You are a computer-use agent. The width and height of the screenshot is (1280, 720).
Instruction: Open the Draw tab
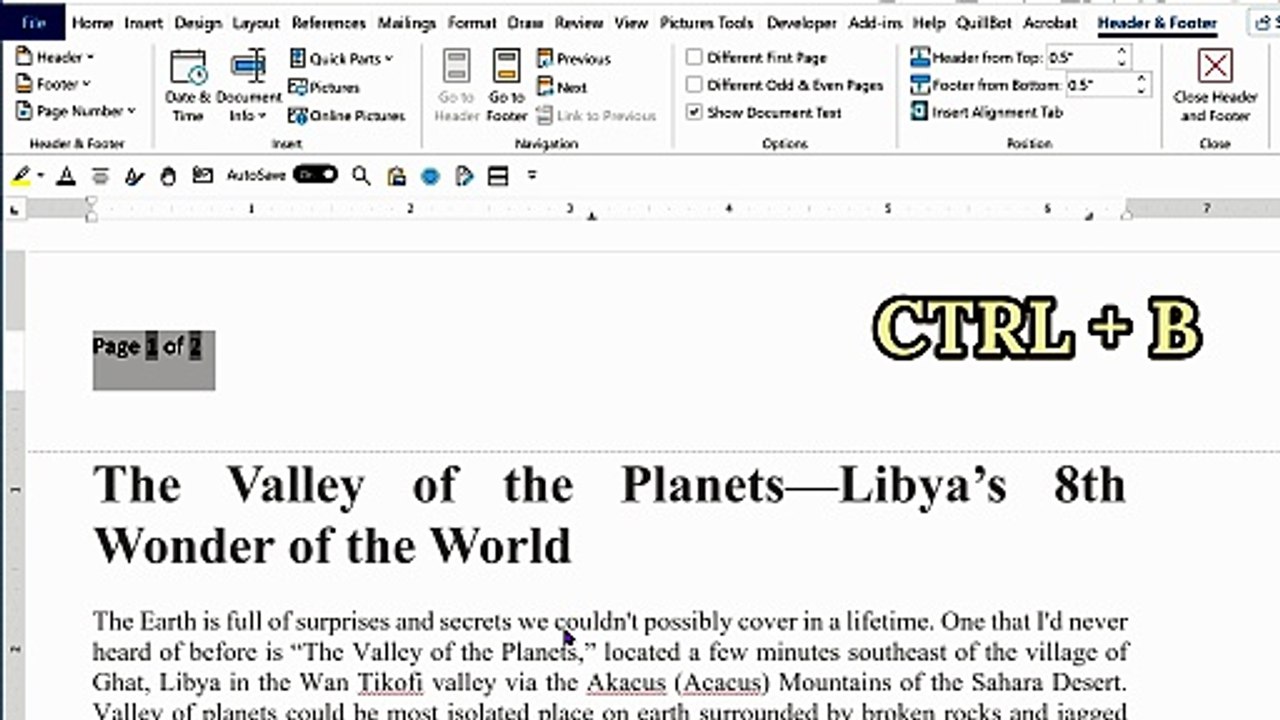525,22
